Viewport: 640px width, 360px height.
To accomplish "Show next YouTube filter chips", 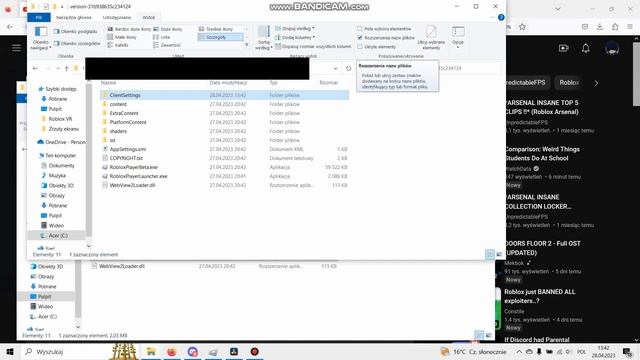I will pyautogui.click(x=596, y=83).
